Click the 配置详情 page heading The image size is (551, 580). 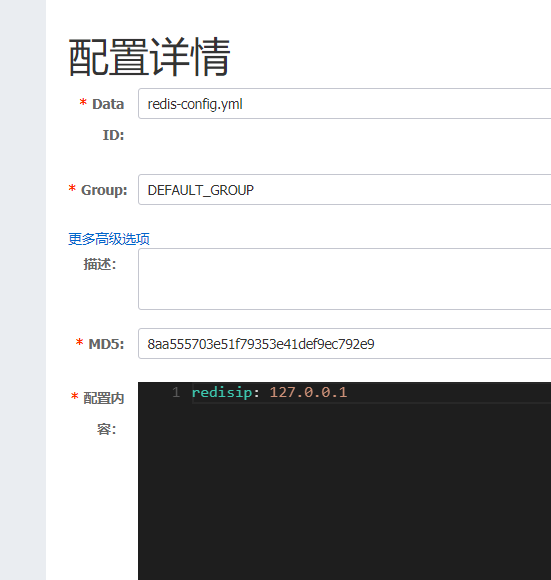point(150,57)
